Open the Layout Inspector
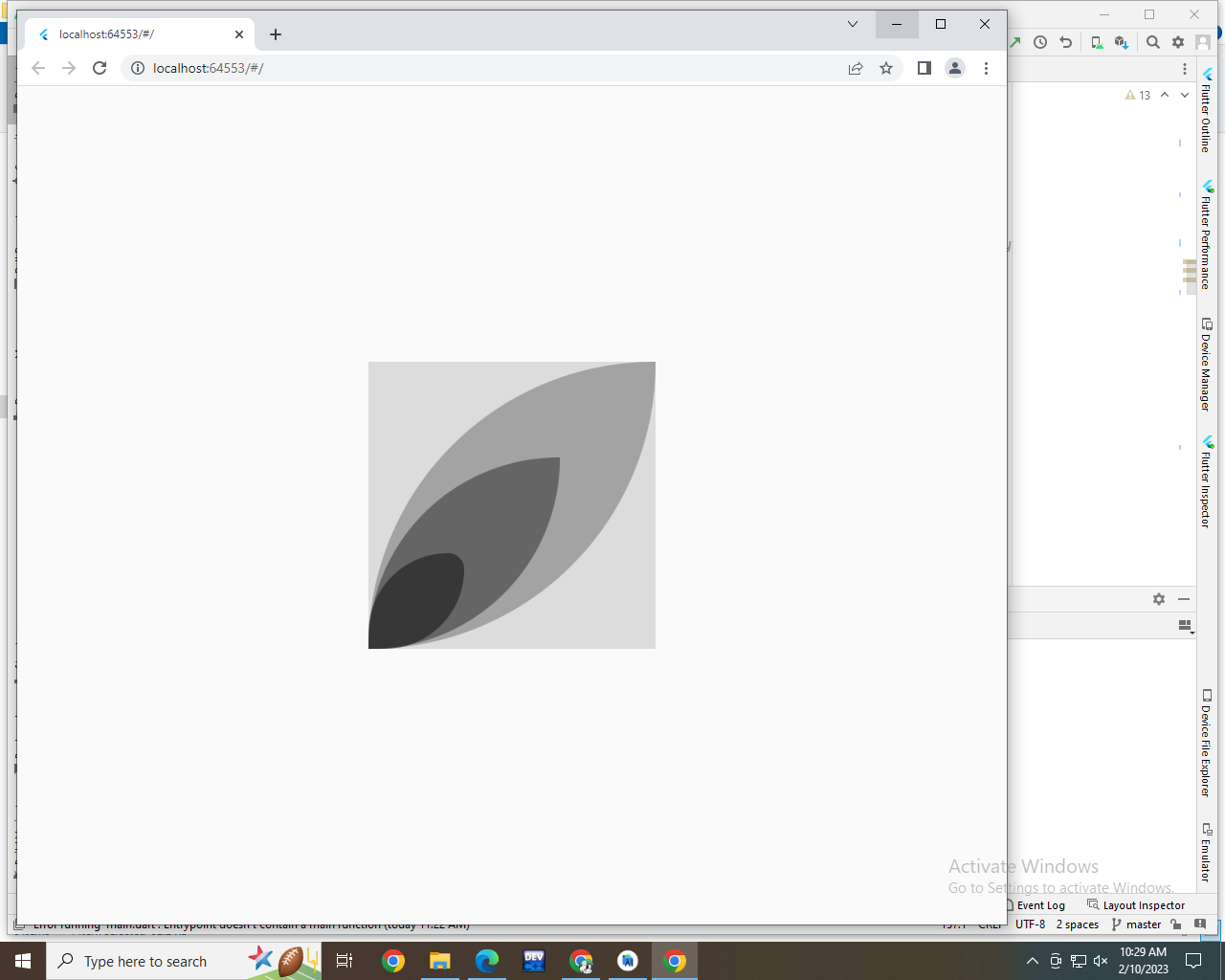This screenshot has width=1225, height=980. click(x=1136, y=904)
